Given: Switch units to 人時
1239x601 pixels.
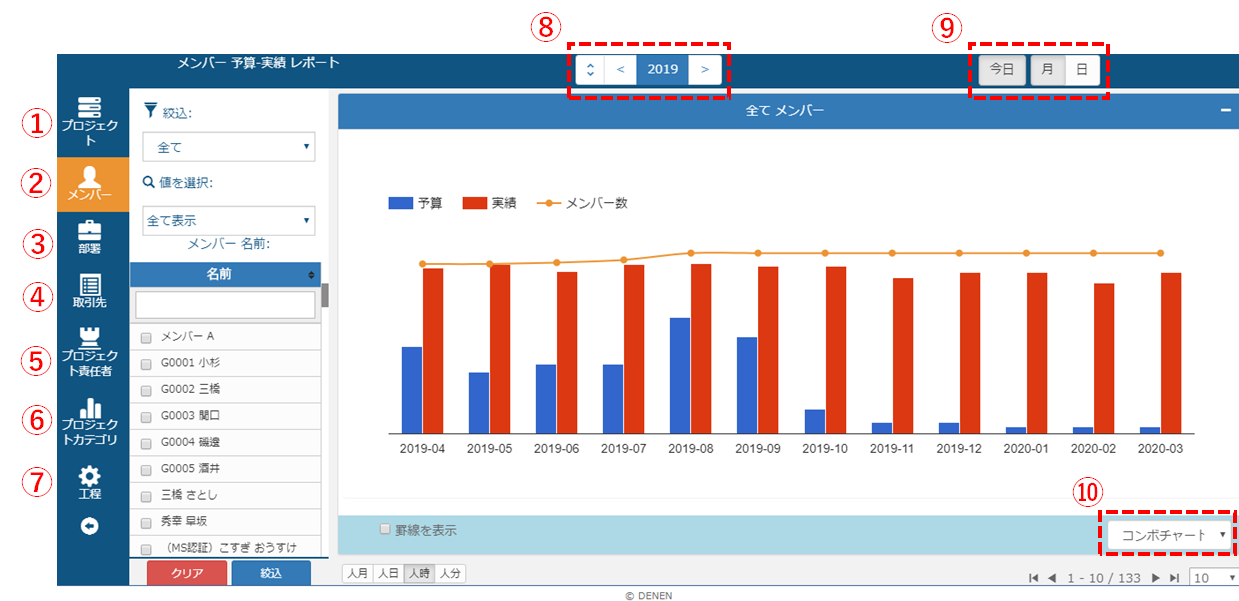Looking at the screenshot, I should [x=419, y=573].
